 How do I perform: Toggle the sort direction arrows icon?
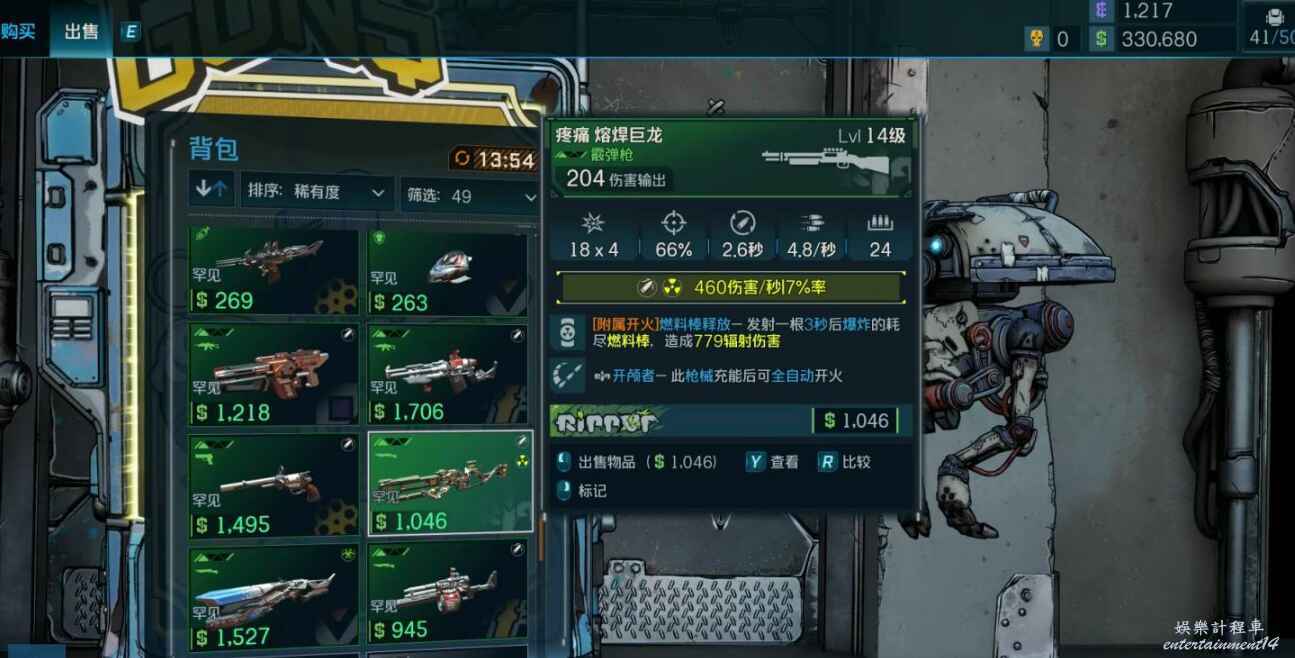212,190
